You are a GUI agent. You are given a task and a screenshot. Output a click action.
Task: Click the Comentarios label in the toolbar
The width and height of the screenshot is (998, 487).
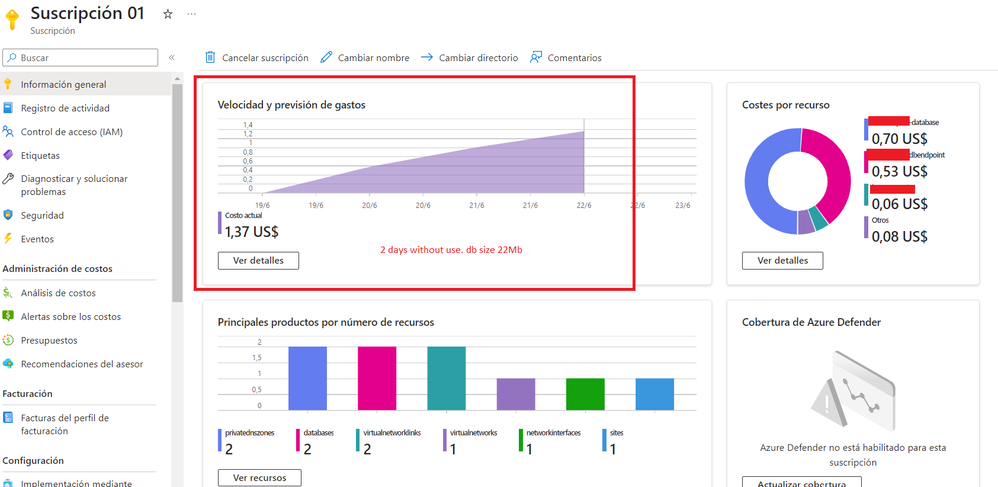[x=575, y=58]
